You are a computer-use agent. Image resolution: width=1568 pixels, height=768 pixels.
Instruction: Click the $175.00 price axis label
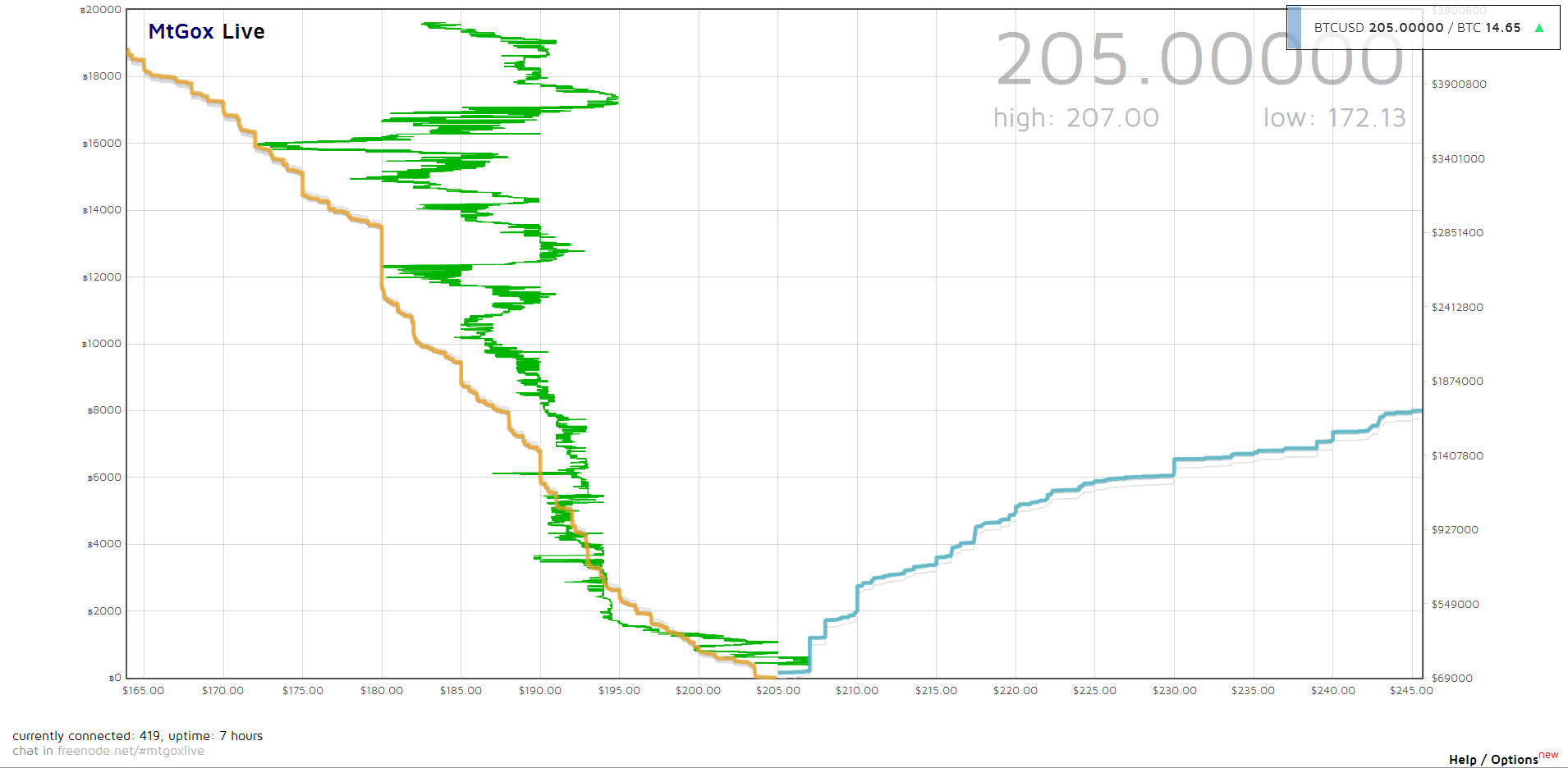click(303, 691)
